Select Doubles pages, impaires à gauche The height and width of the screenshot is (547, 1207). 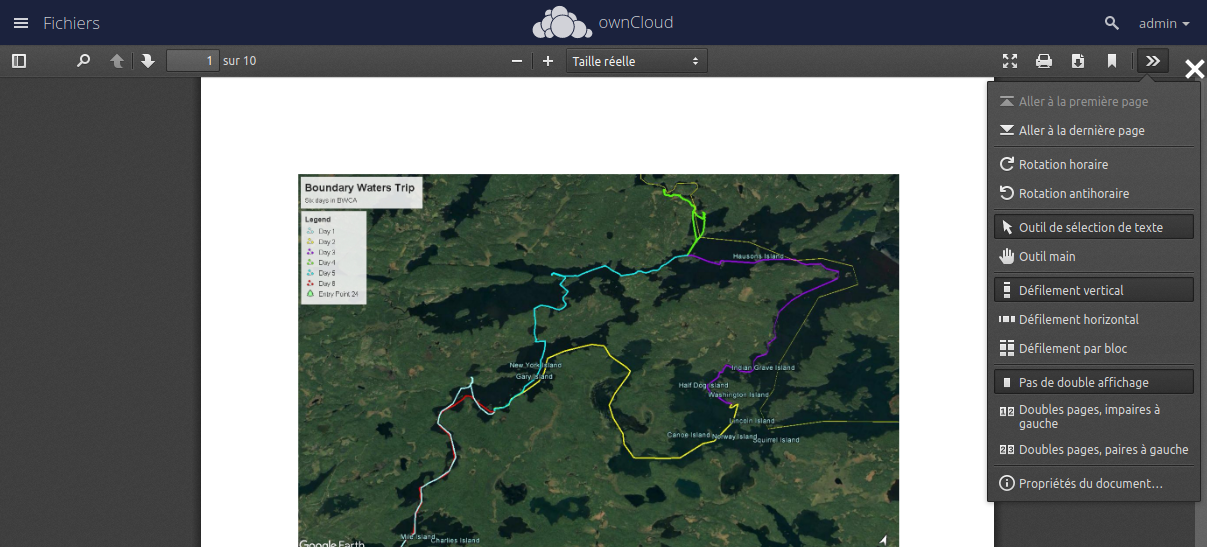[x=1094, y=416]
